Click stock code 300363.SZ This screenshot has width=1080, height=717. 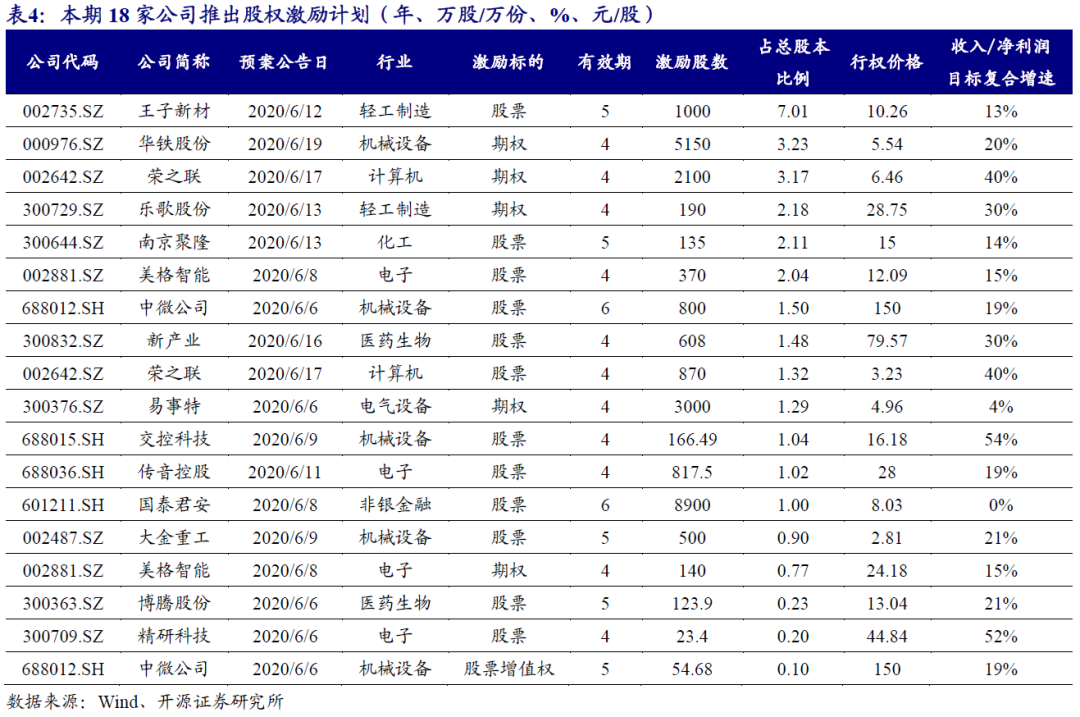pyautogui.click(x=63, y=603)
